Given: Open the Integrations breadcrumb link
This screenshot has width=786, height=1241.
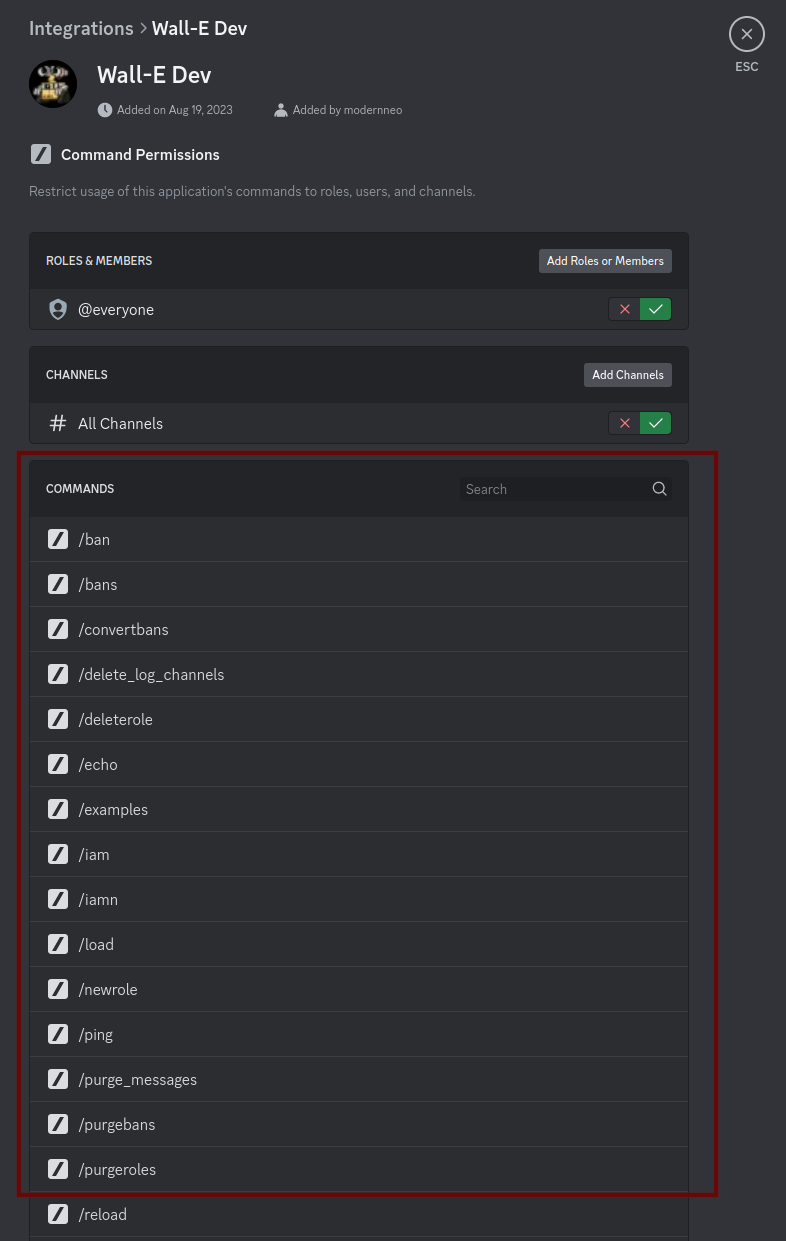Looking at the screenshot, I should pyautogui.click(x=81, y=28).
